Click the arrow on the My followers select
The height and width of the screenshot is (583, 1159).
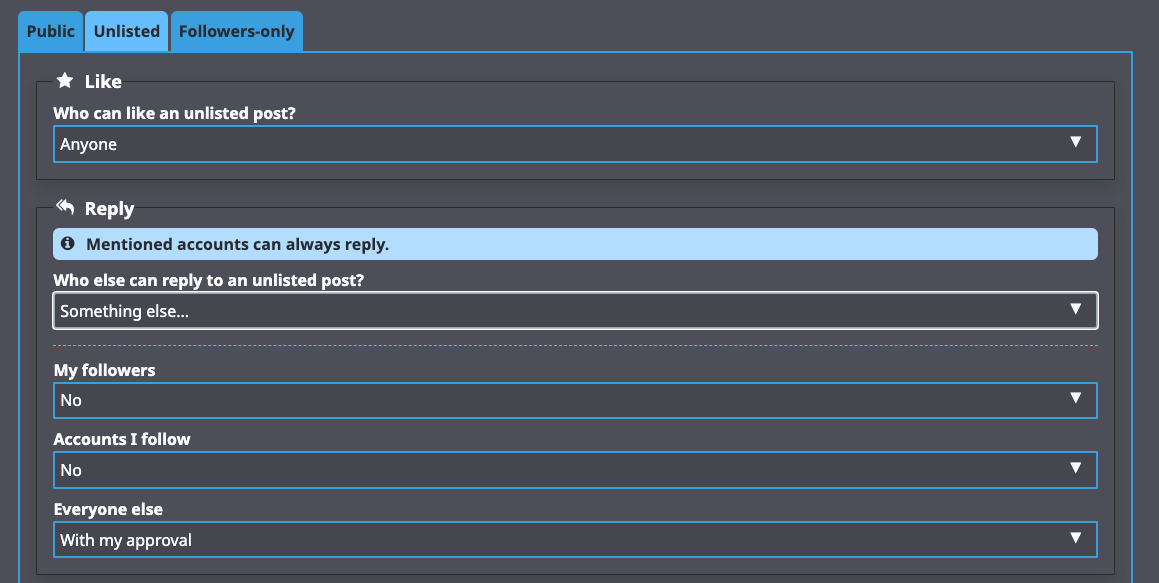click(1077, 400)
